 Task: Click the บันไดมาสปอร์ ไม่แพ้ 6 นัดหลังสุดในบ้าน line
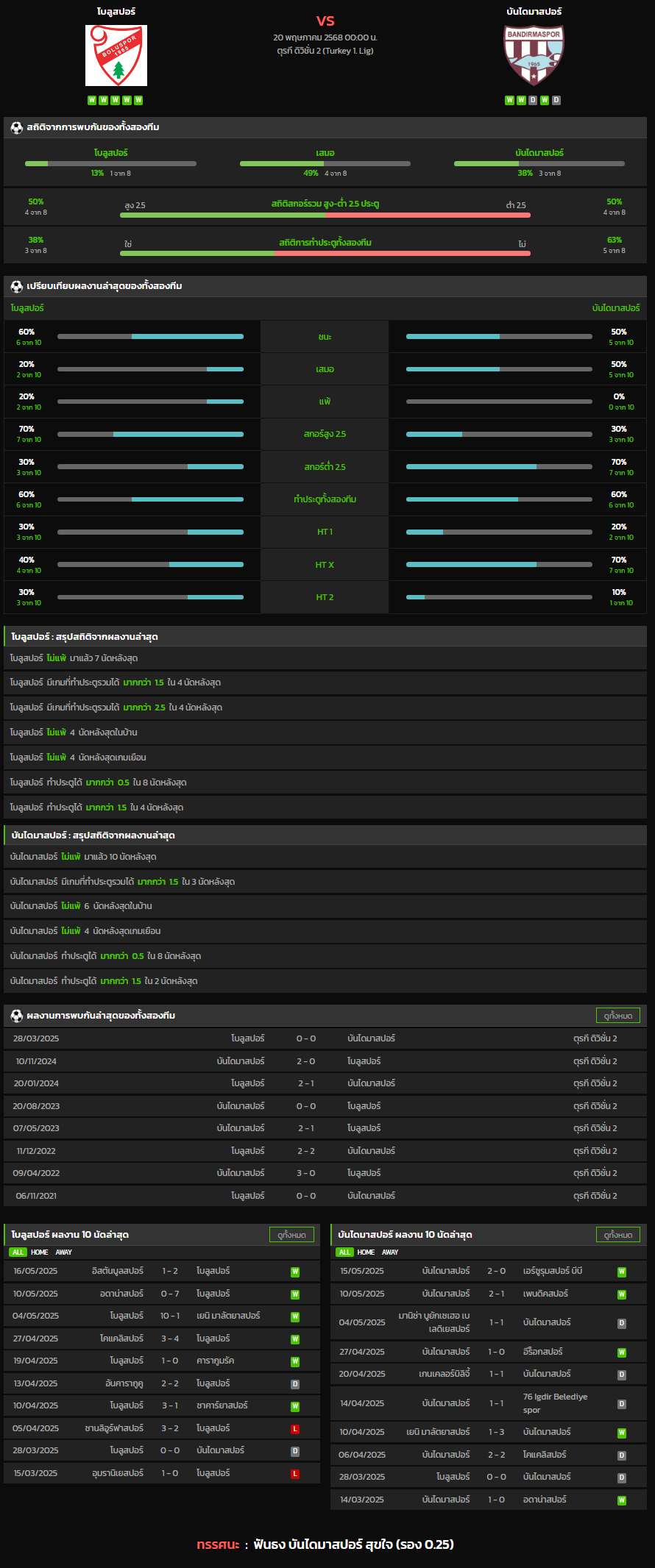pos(325,906)
